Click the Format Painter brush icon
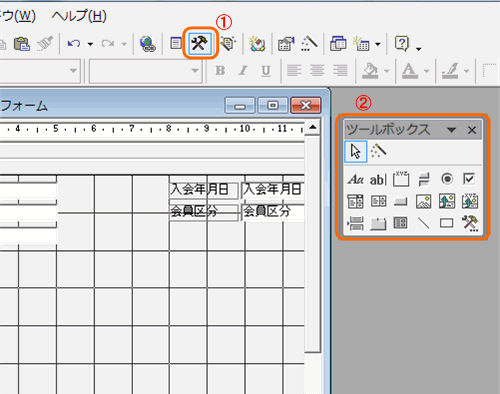Screen dimensions: 500x394 click(45, 44)
